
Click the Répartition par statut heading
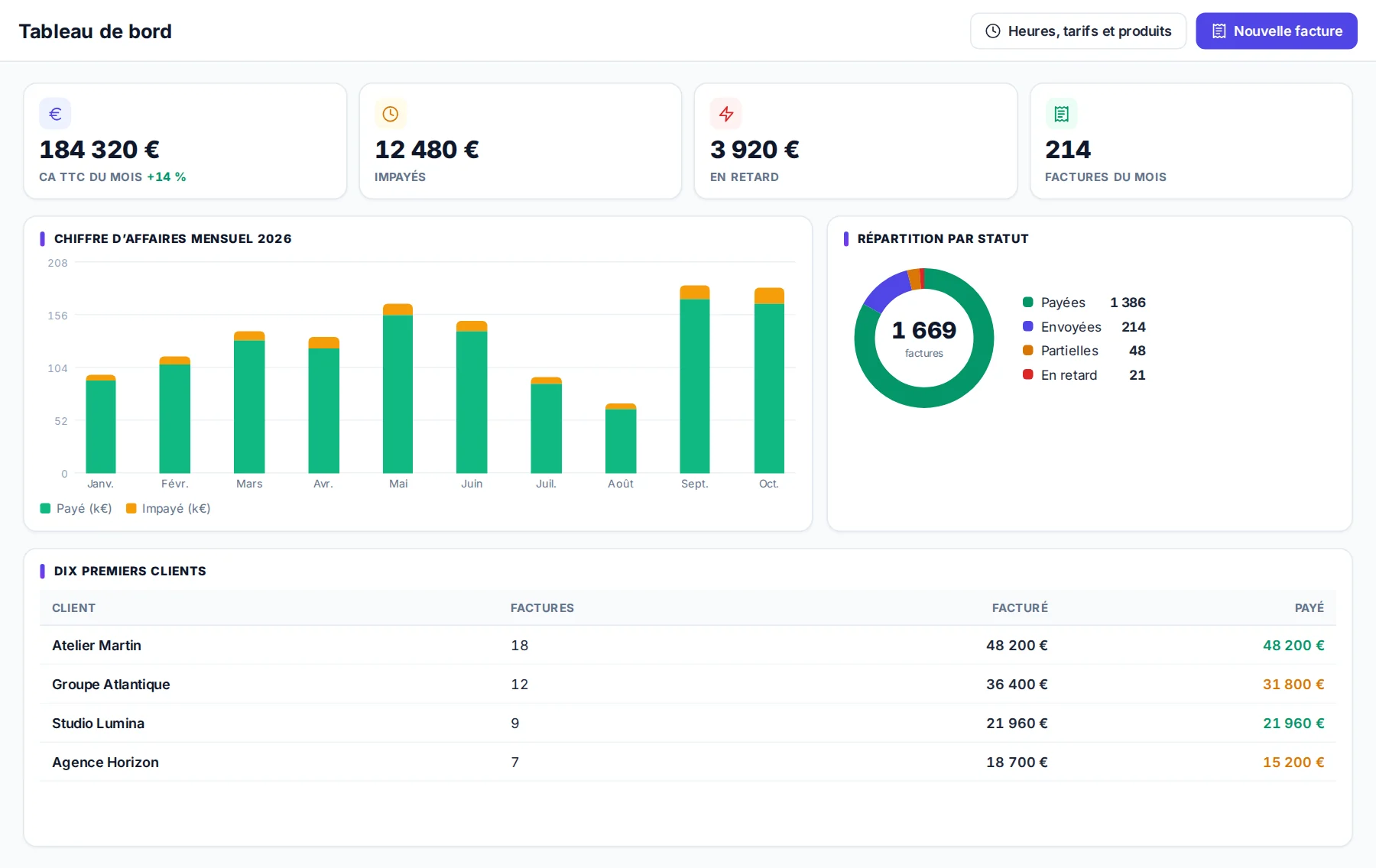click(943, 239)
